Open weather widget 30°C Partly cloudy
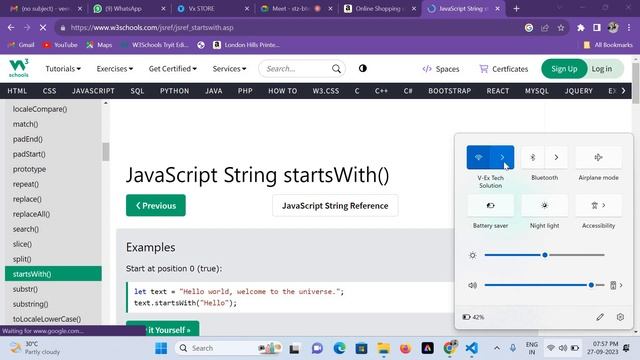Screen dimensions: 640x360 [x=34, y=348]
